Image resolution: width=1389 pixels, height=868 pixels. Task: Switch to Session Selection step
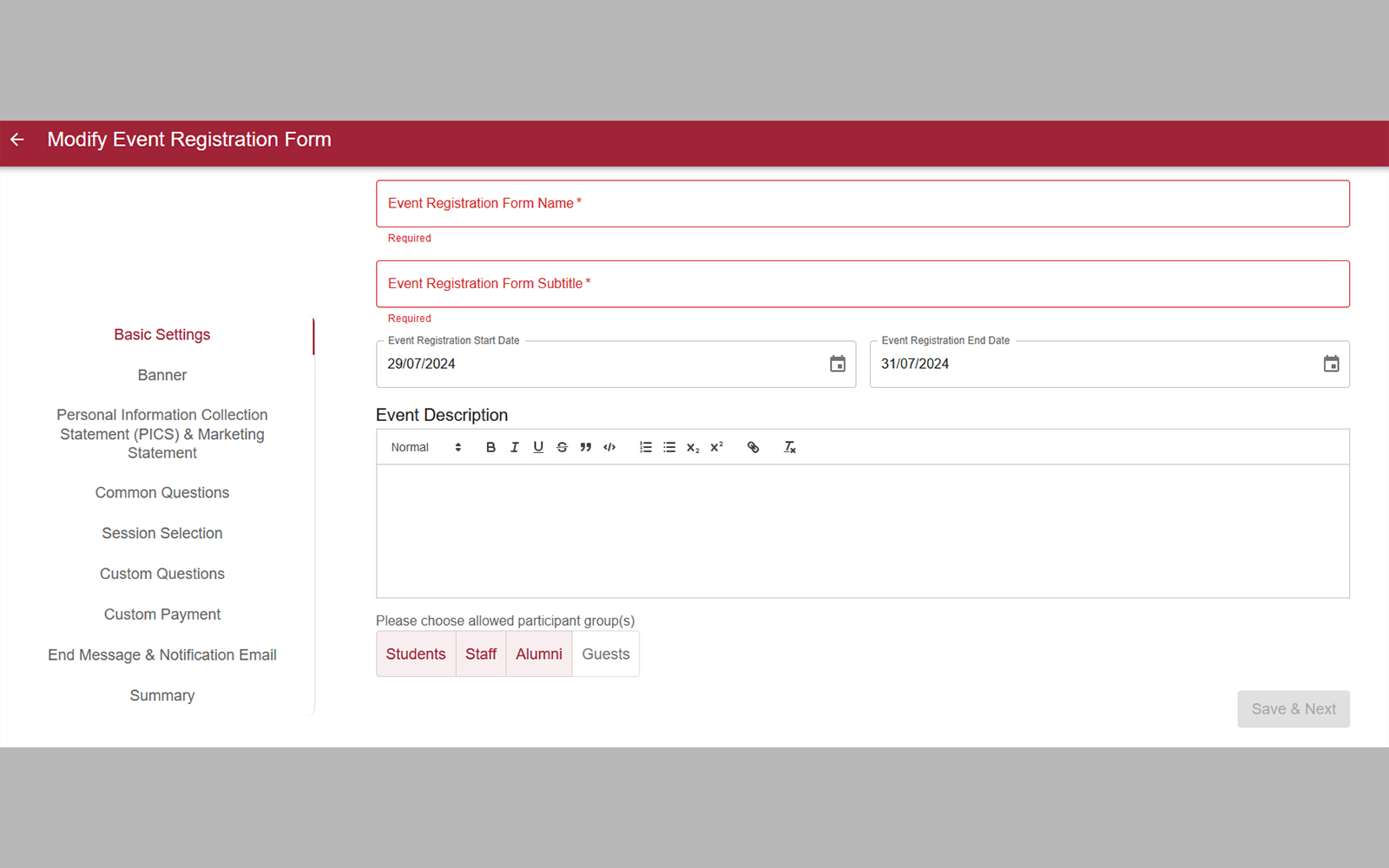[x=162, y=533]
